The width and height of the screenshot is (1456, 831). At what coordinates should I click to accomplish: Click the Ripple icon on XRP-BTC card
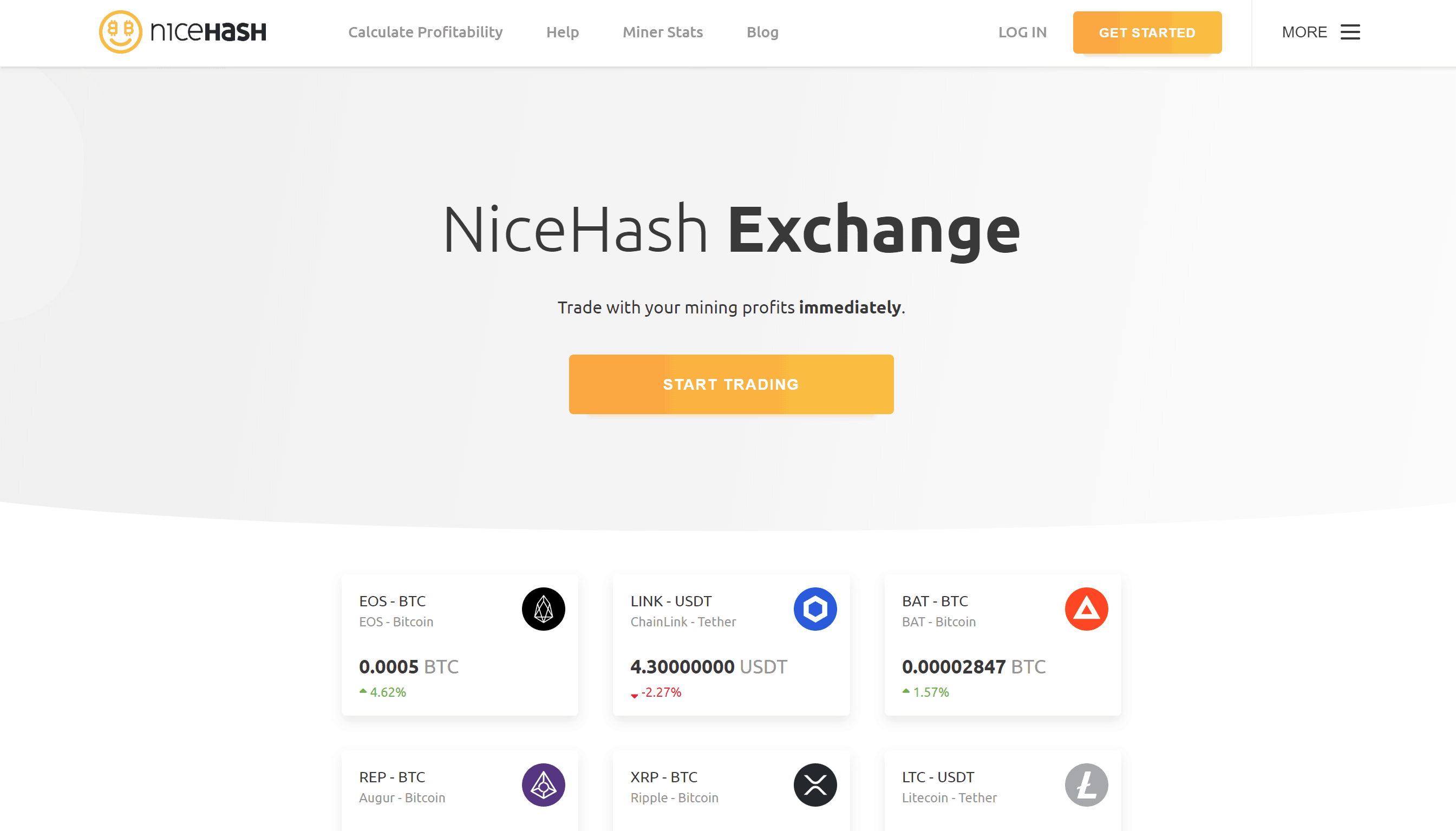coord(815,785)
